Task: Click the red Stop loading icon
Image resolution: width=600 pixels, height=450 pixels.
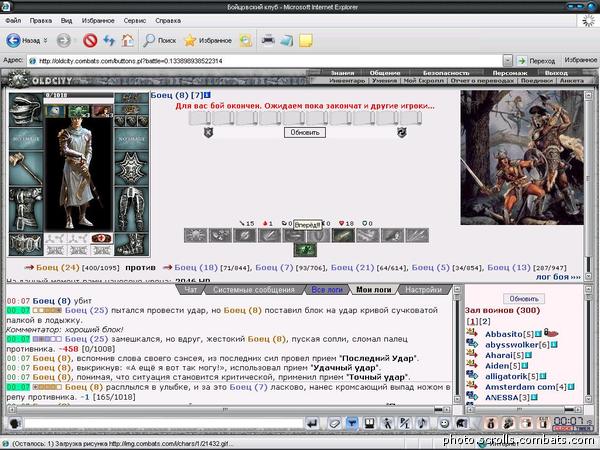Action: (90, 40)
